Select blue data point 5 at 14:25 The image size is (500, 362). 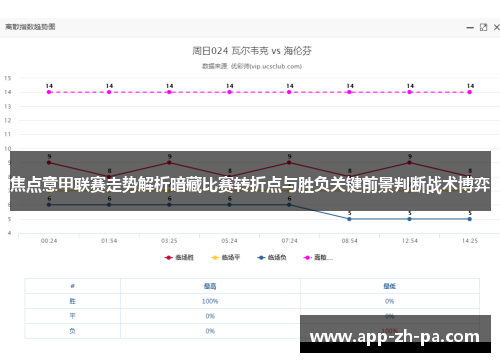tap(470, 219)
